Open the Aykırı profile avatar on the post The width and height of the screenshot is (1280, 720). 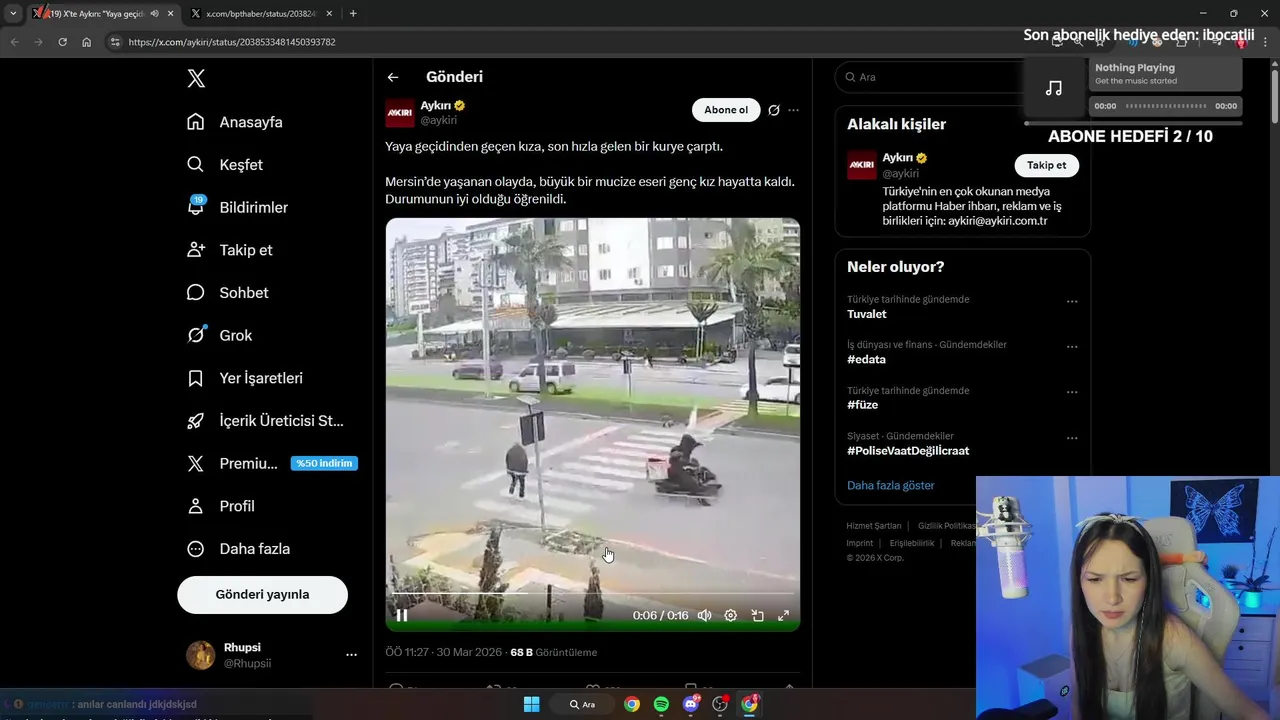400,113
